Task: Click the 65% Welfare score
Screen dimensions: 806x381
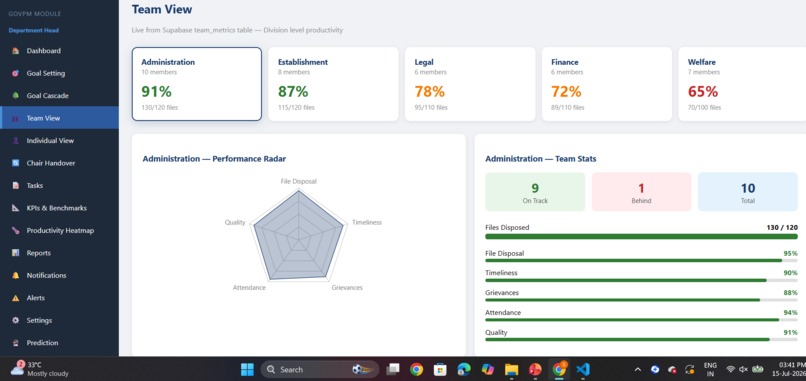Action: 703,92
